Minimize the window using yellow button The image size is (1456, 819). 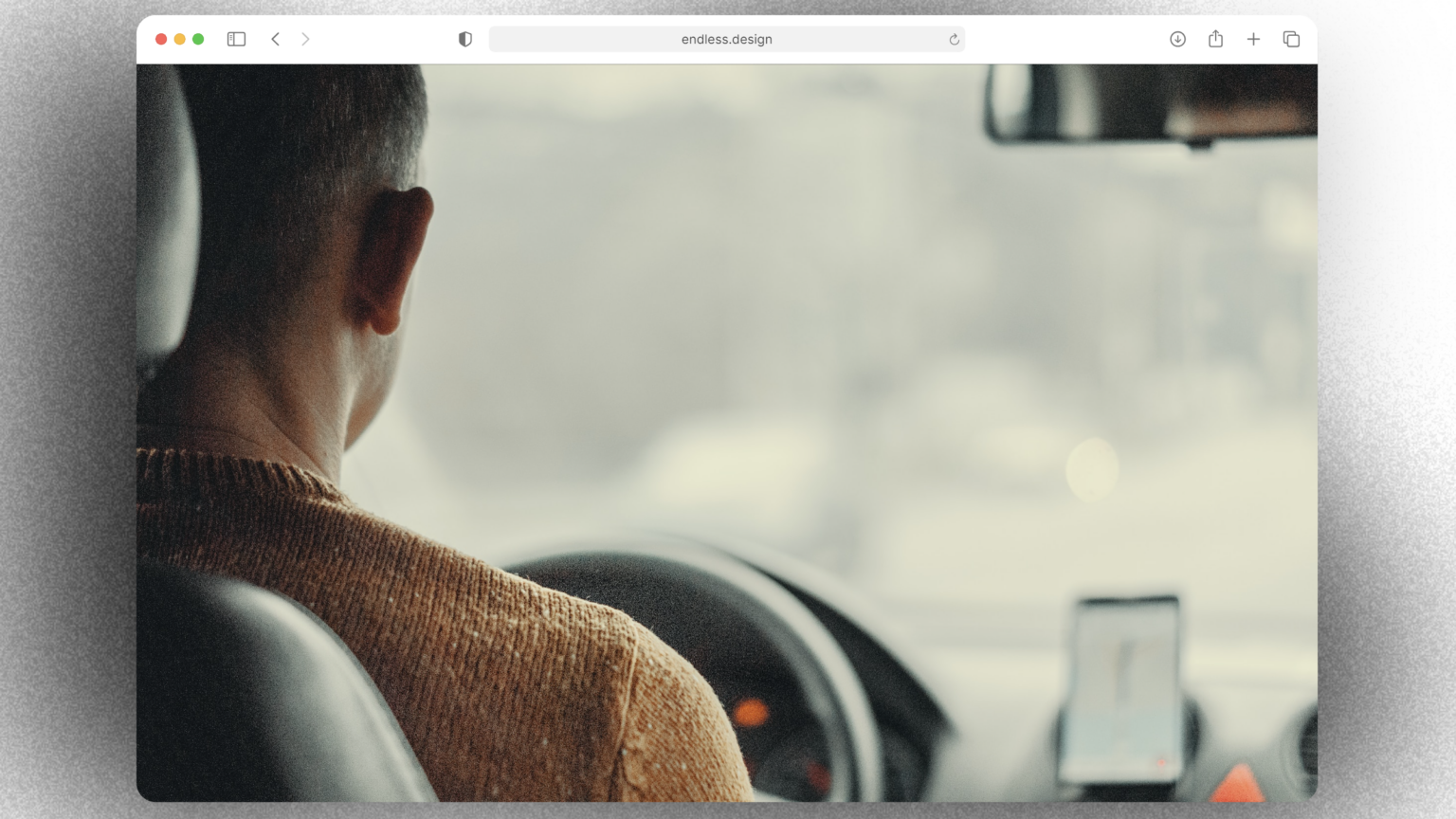point(179,39)
